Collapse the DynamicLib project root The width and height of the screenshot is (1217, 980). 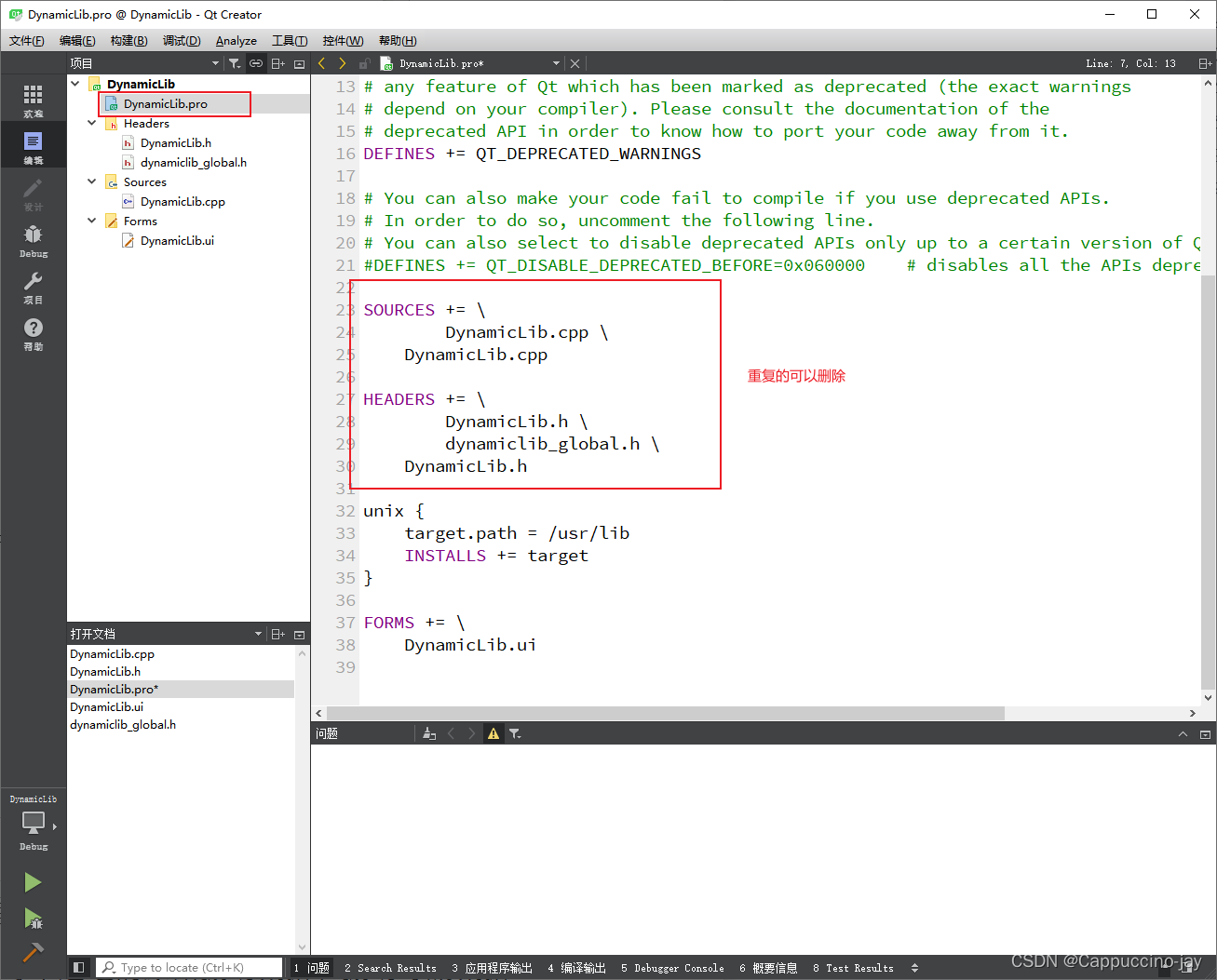coord(75,84)
